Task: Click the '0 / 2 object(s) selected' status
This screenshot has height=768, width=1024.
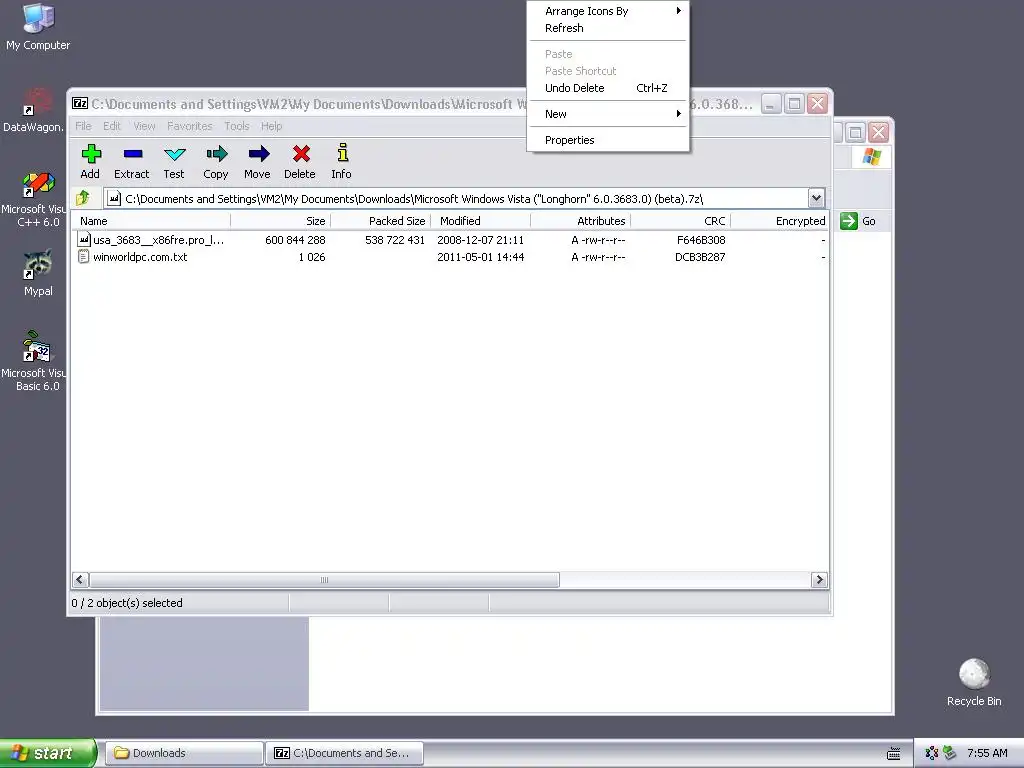Action: tap(127, 603)
